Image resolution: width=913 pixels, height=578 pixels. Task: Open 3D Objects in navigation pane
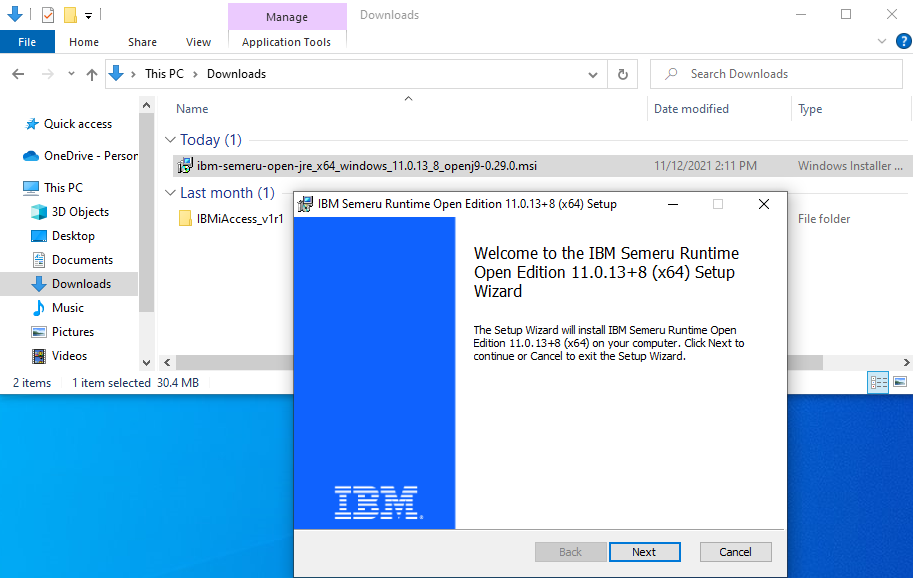80,212
